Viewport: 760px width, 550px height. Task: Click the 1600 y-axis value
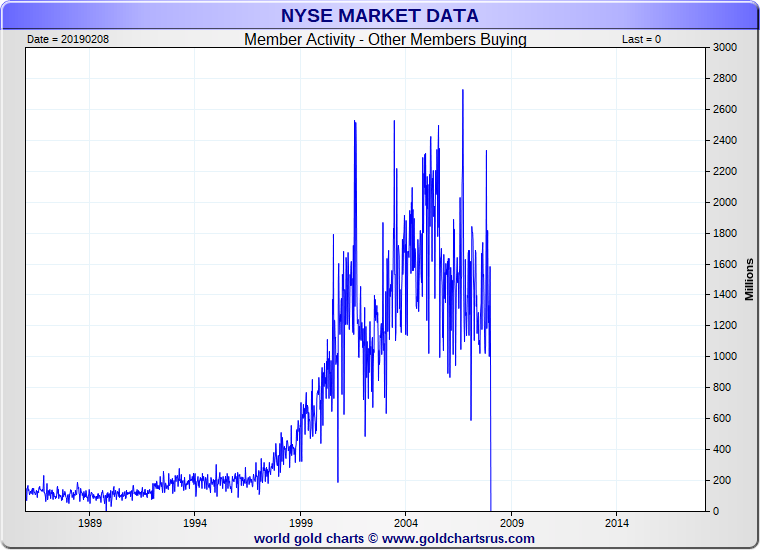click(725, 264)
